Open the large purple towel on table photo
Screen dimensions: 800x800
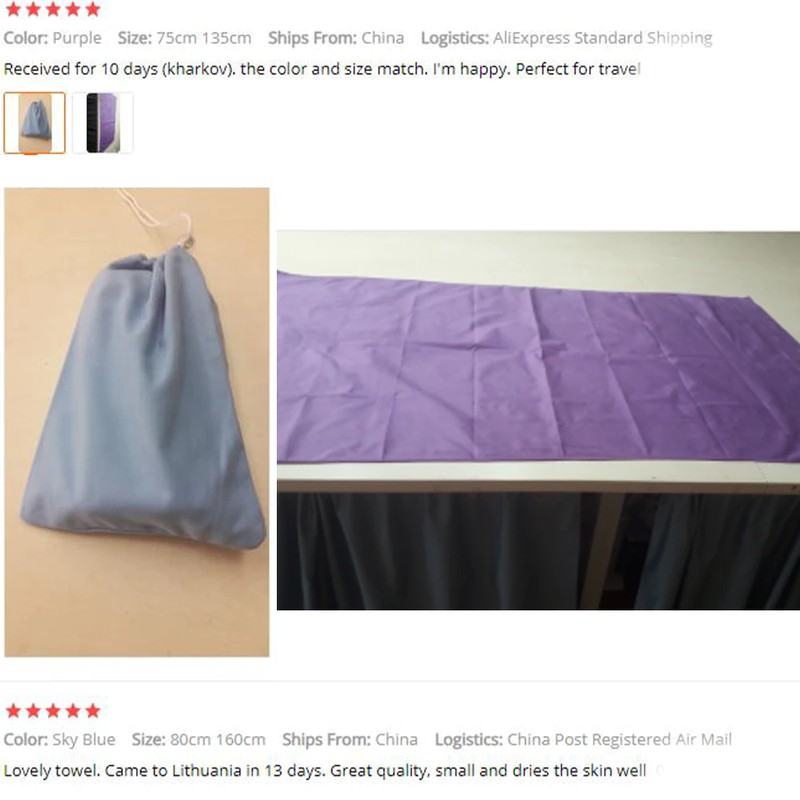click(538, 420)
